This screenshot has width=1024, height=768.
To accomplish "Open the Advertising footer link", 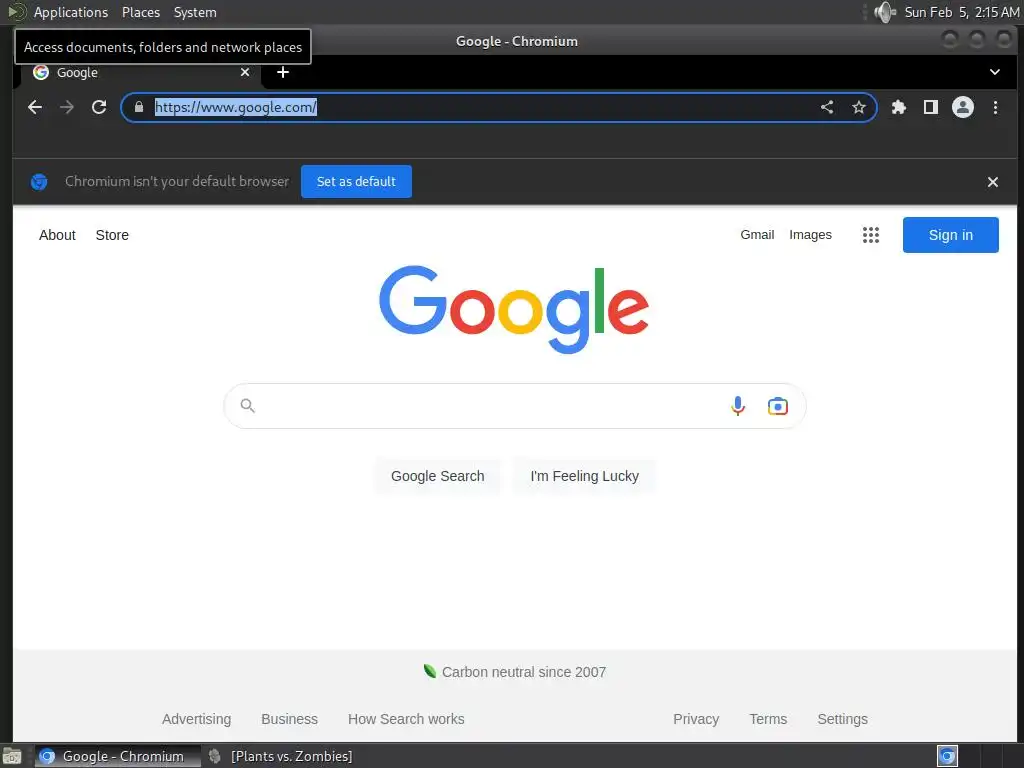I will point(197,719).
